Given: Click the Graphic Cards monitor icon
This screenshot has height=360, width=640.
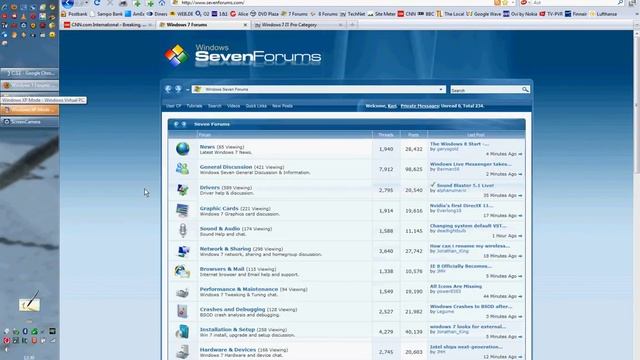Looking at the screenshot, I should click(182, 210).
